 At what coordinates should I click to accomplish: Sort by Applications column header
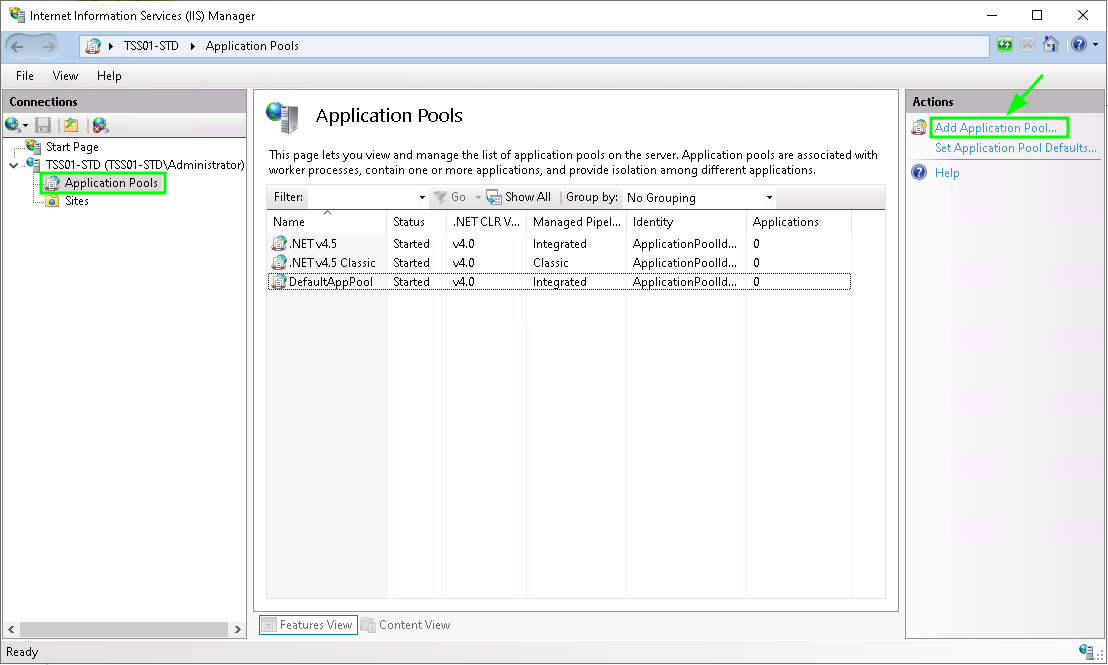(x=799, y=221)
